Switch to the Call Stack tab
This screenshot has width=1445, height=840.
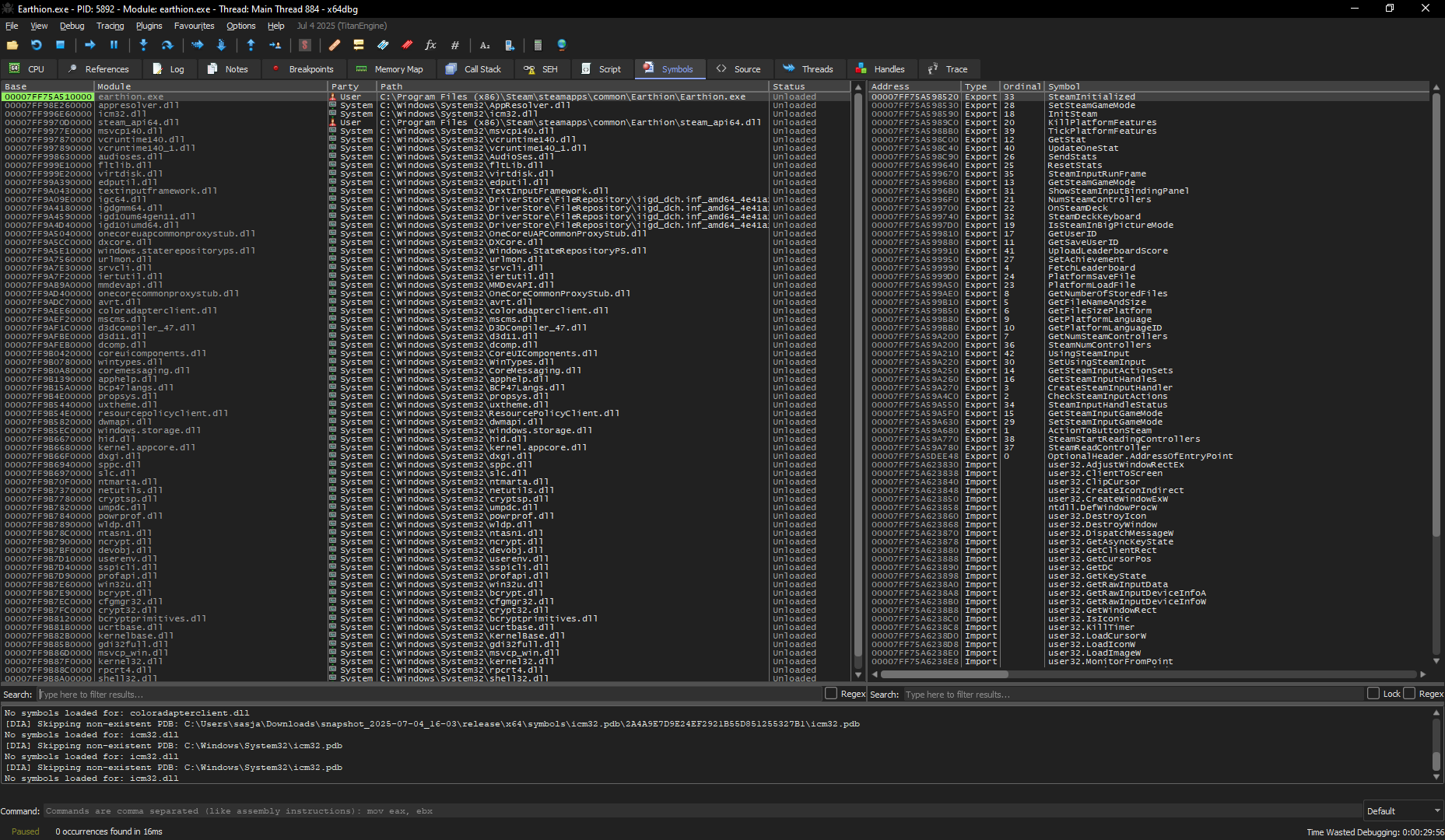tap(474, 69)
